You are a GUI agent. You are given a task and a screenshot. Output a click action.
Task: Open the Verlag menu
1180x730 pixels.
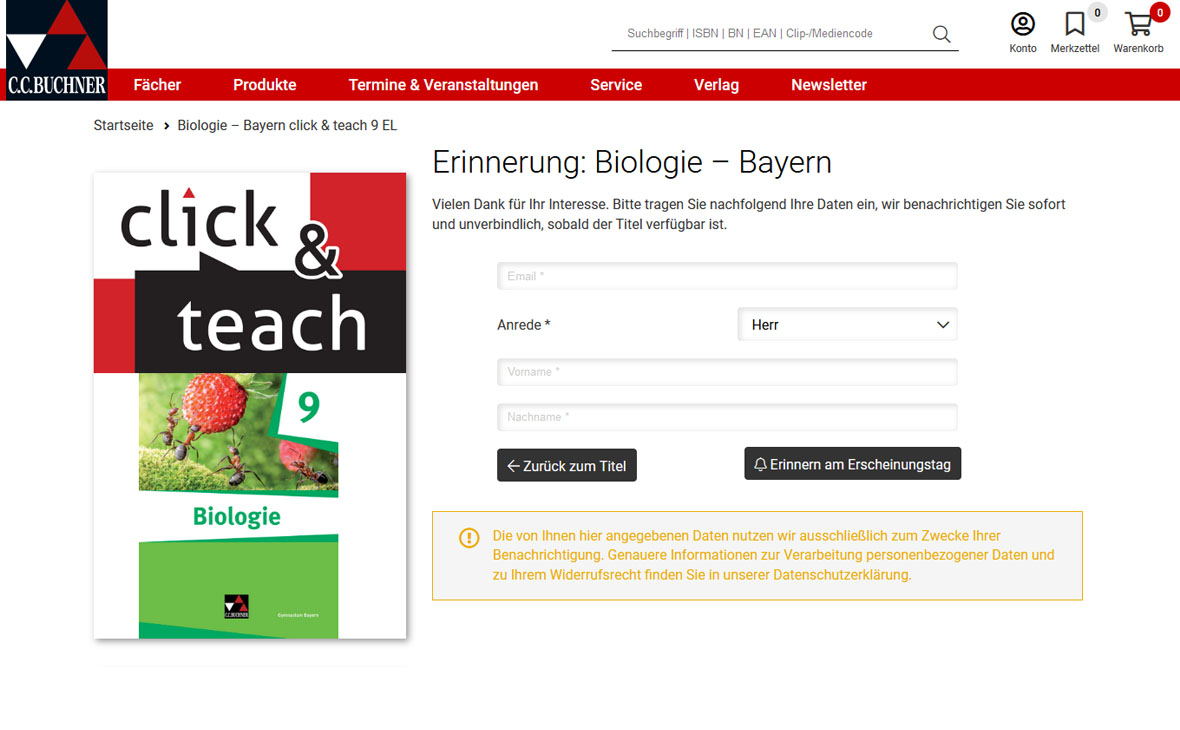[x=716, y=85]
